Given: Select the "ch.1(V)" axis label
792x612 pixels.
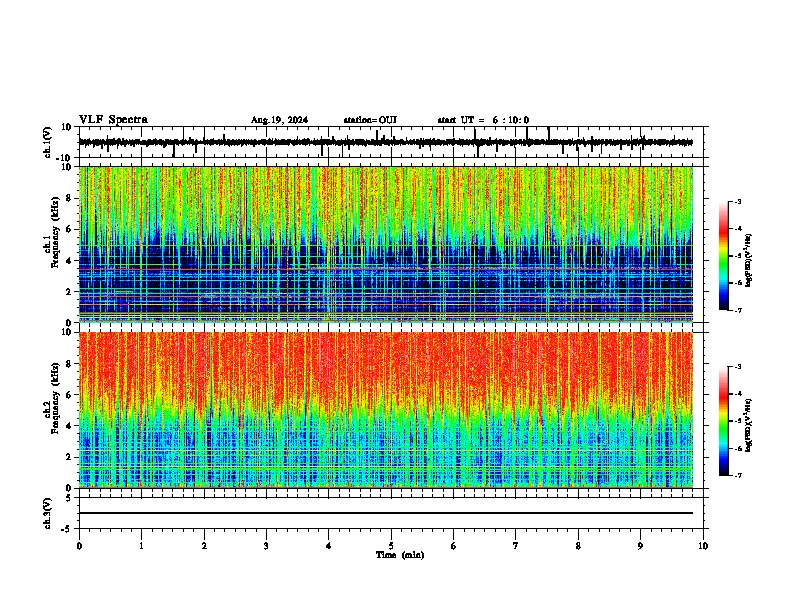Looking at the screenshot, I should pos(48,142).
